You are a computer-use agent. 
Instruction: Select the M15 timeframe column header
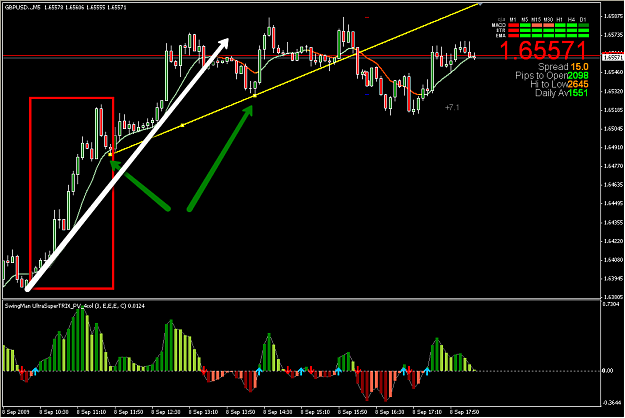pos(536,20)
